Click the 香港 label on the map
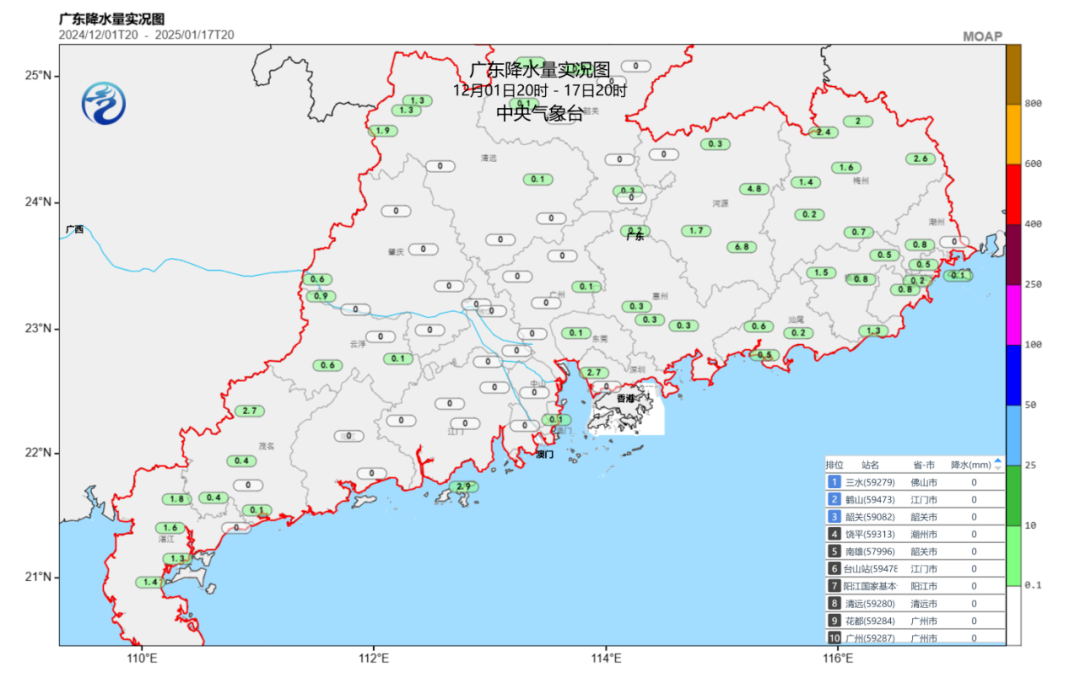The image size is (1080, 683). tap(625, 399)
